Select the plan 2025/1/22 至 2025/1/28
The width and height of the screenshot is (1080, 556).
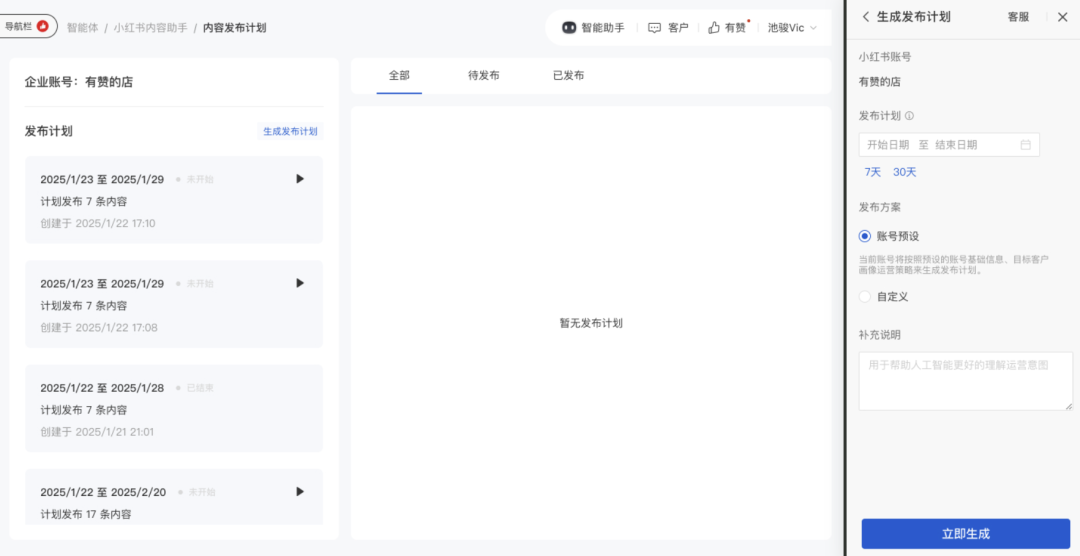pos(174,409)
